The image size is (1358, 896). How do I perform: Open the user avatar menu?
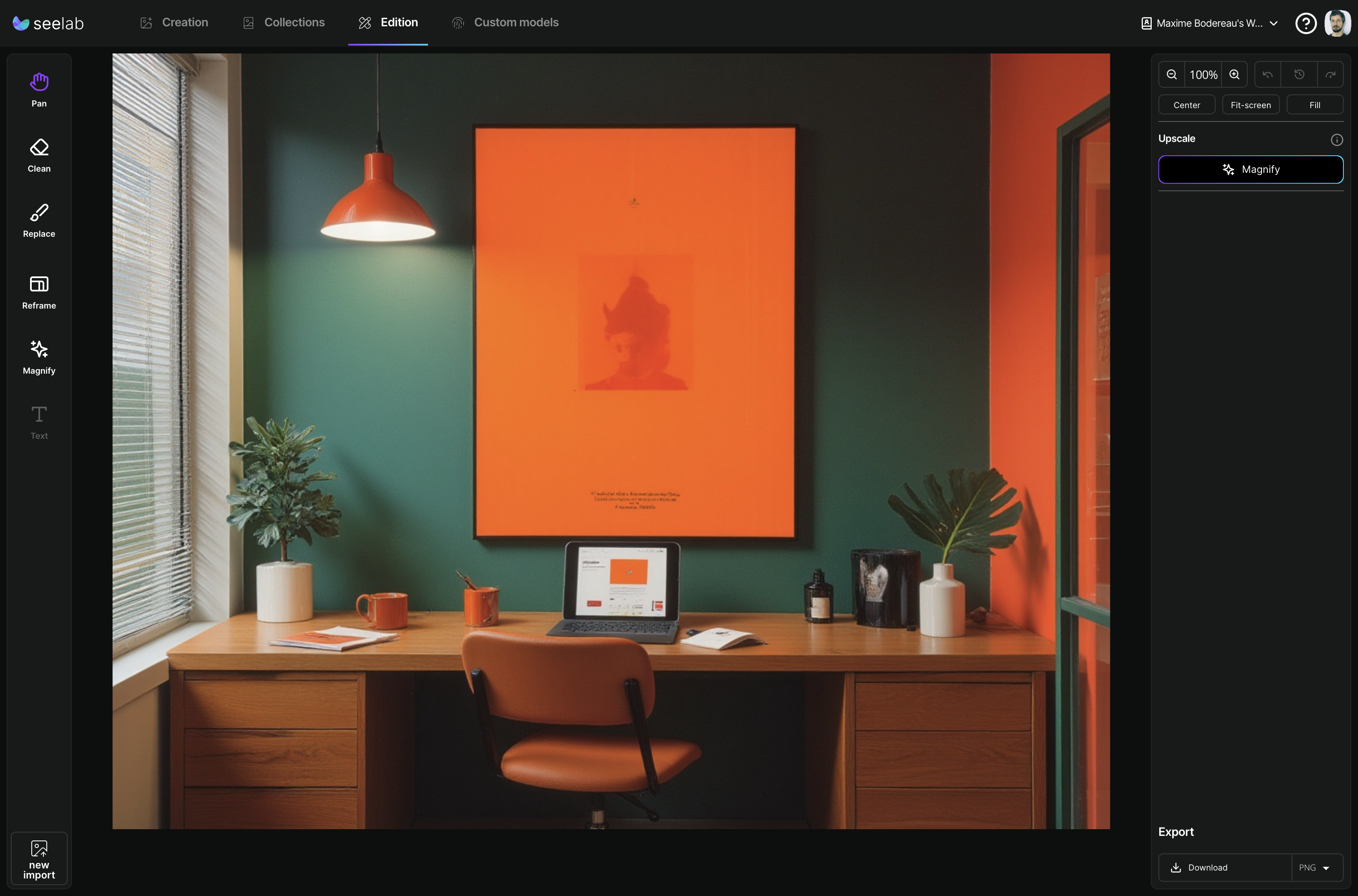tap(1337, 23)
